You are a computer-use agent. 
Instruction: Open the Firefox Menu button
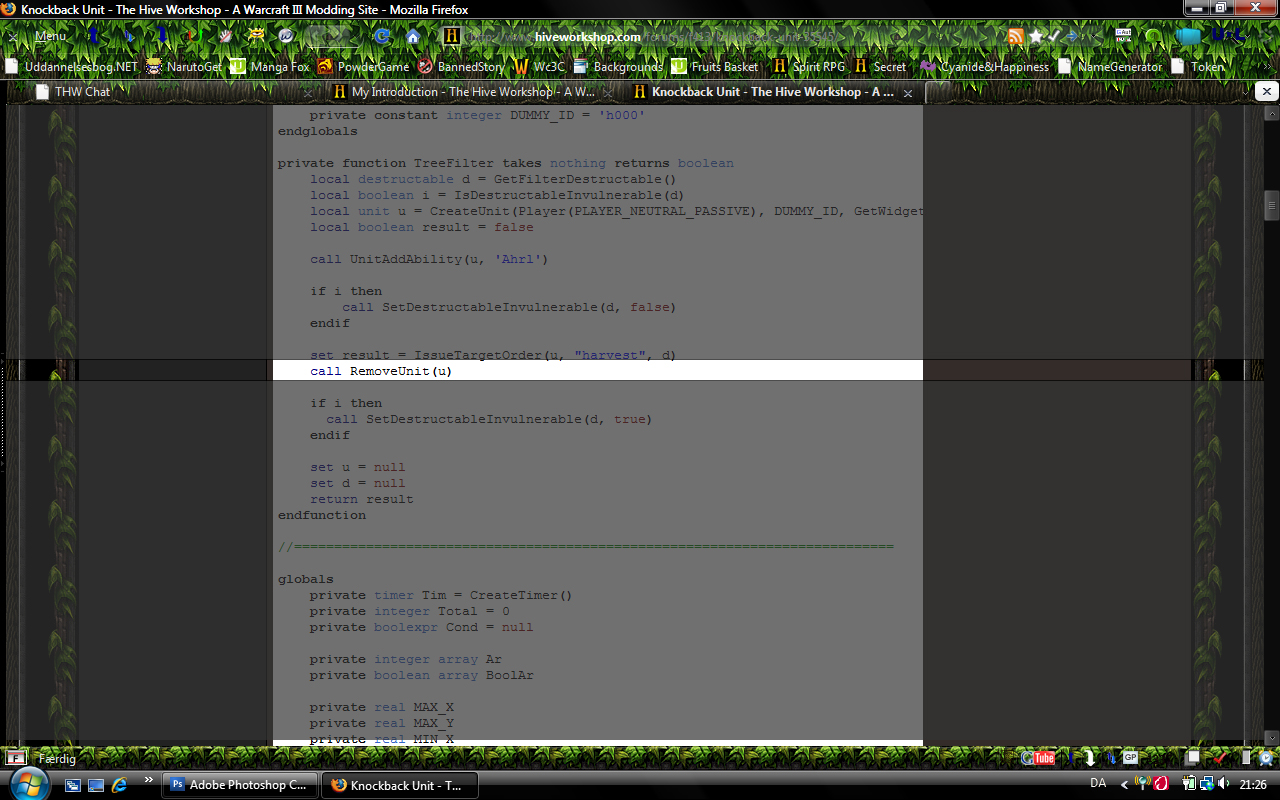click(x=50, y=36)
